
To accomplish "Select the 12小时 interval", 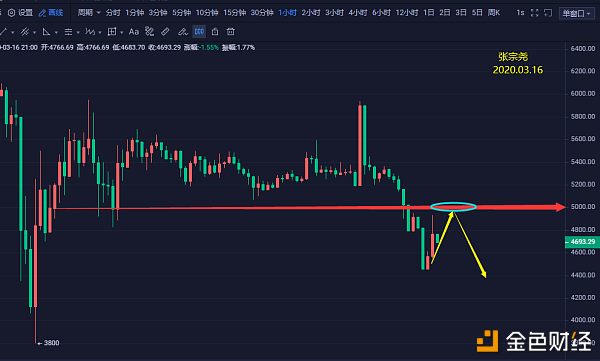I will [407, 13].
